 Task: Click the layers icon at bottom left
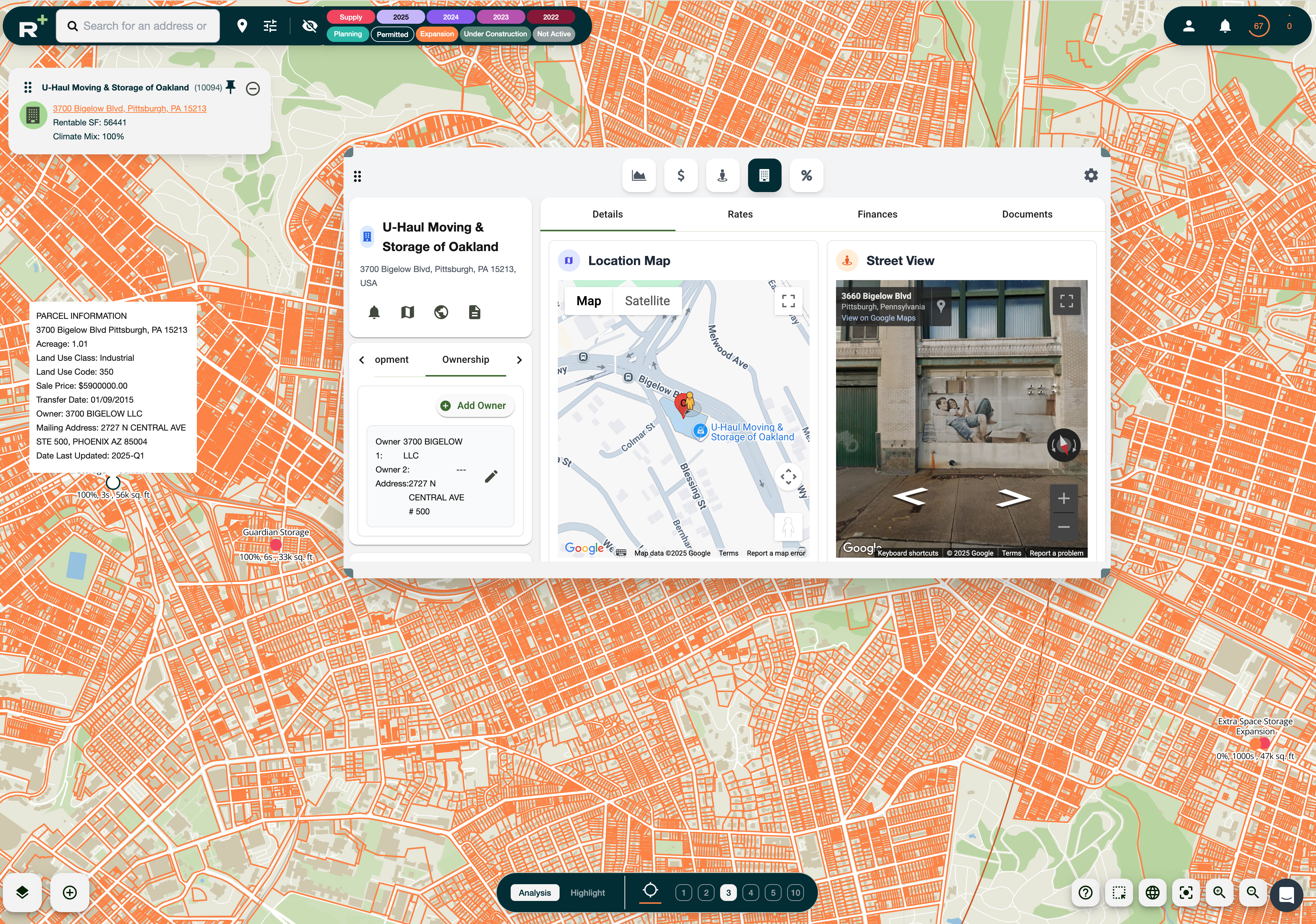click(x=22, y=892)
